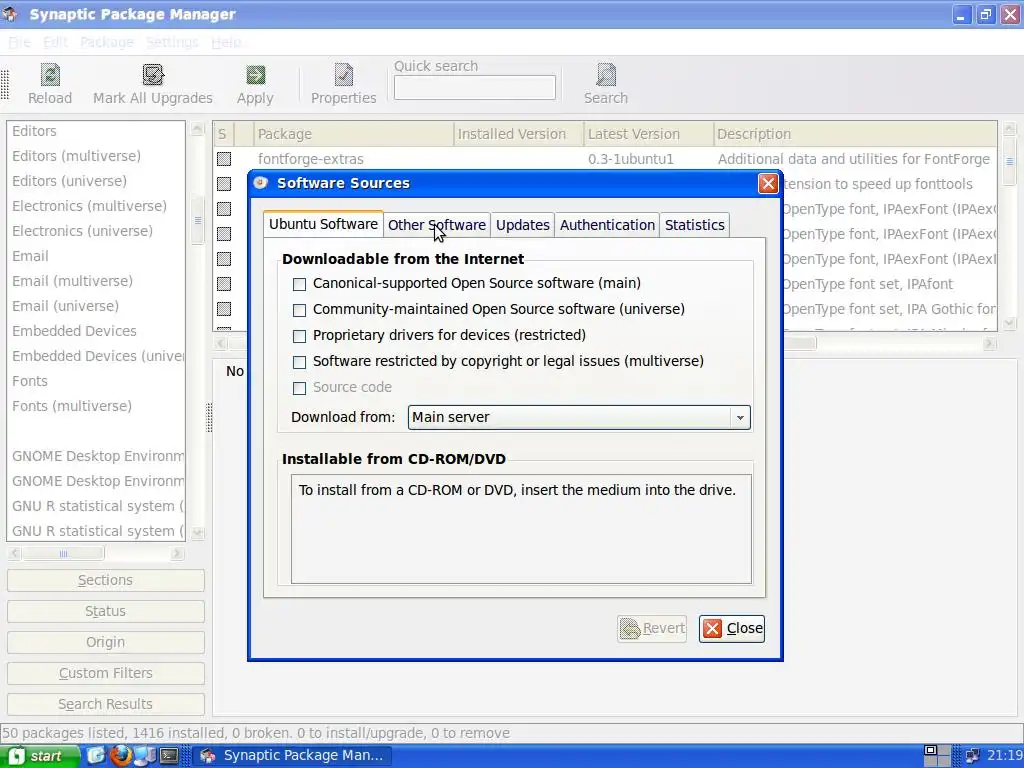1024x768 pixels.
Task: Click the CD-ROM/DVD sources list box
Action: click(x=521, y=529)
